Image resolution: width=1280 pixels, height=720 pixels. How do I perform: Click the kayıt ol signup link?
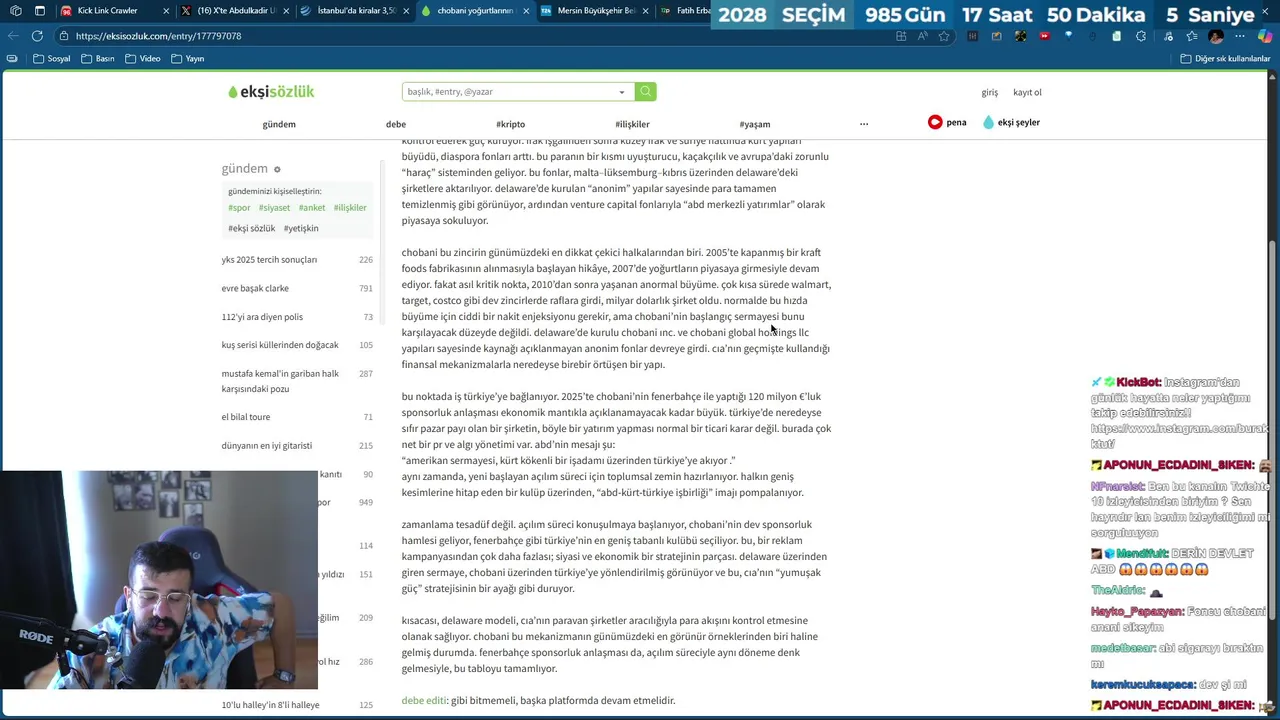click(1027, 92)
